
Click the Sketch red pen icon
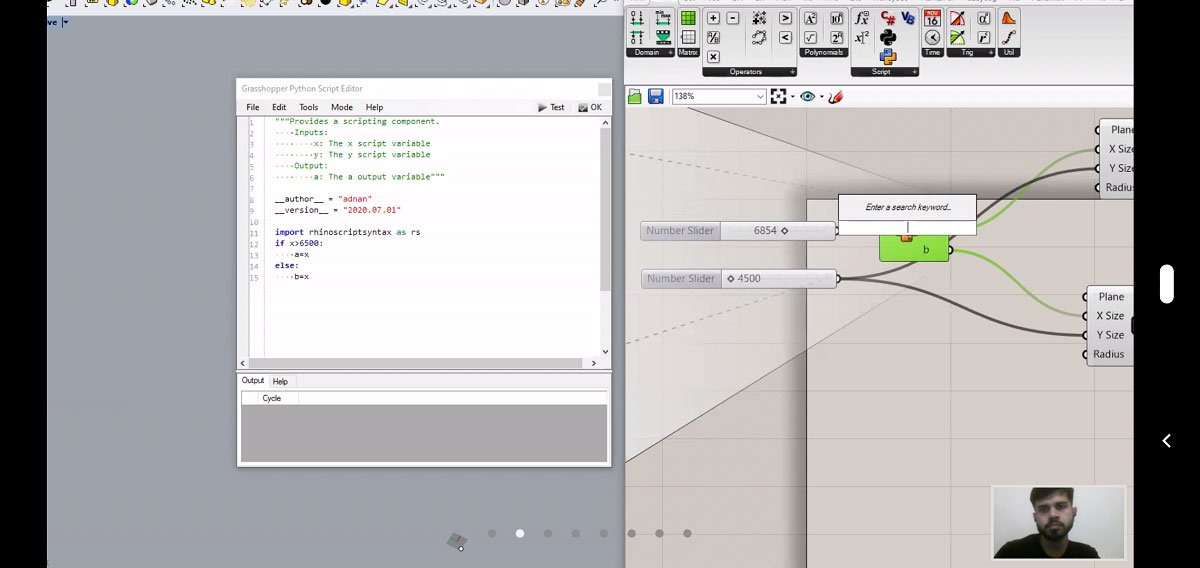click(x=836, y=97)
